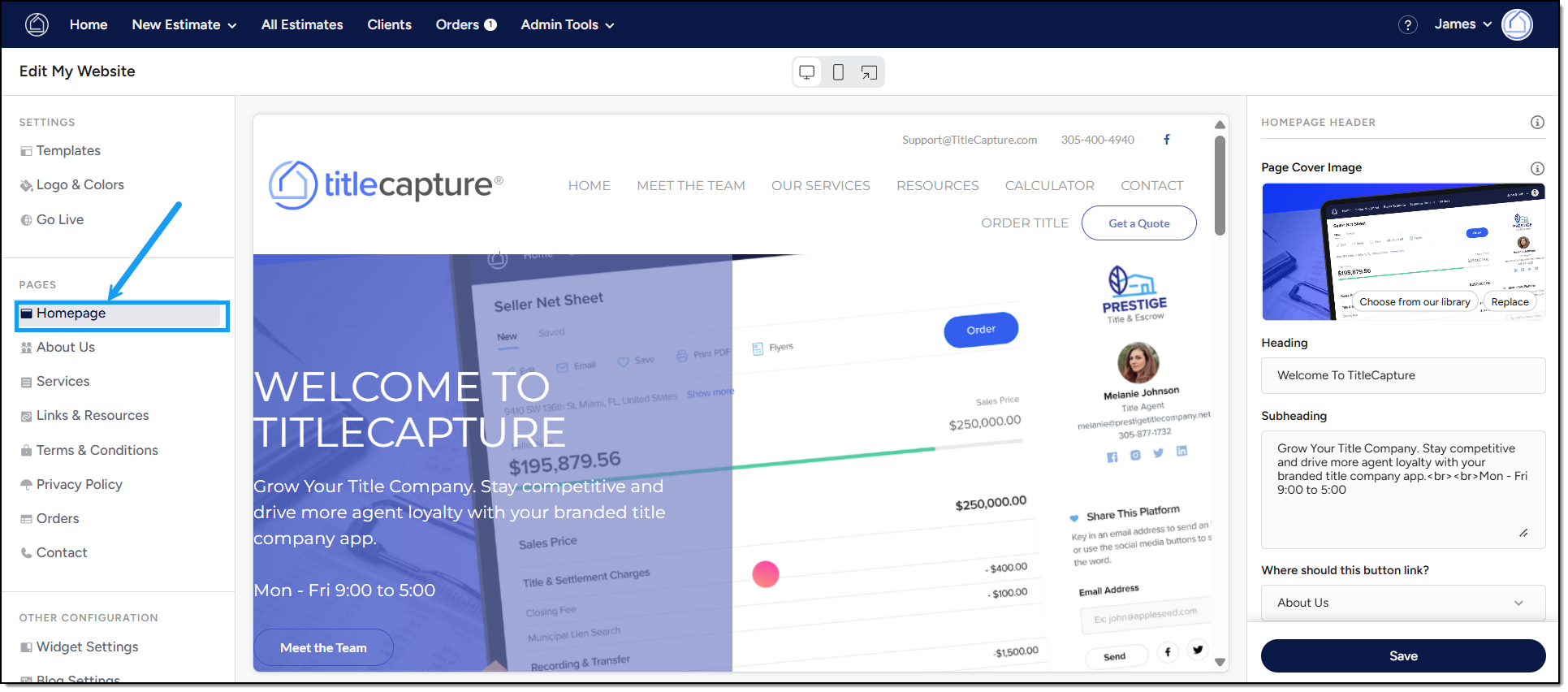Select CONTACT in preview menu
The height and width of the screenshot is (692, 1568).
pyautogui.click(x=1151, y=186)
